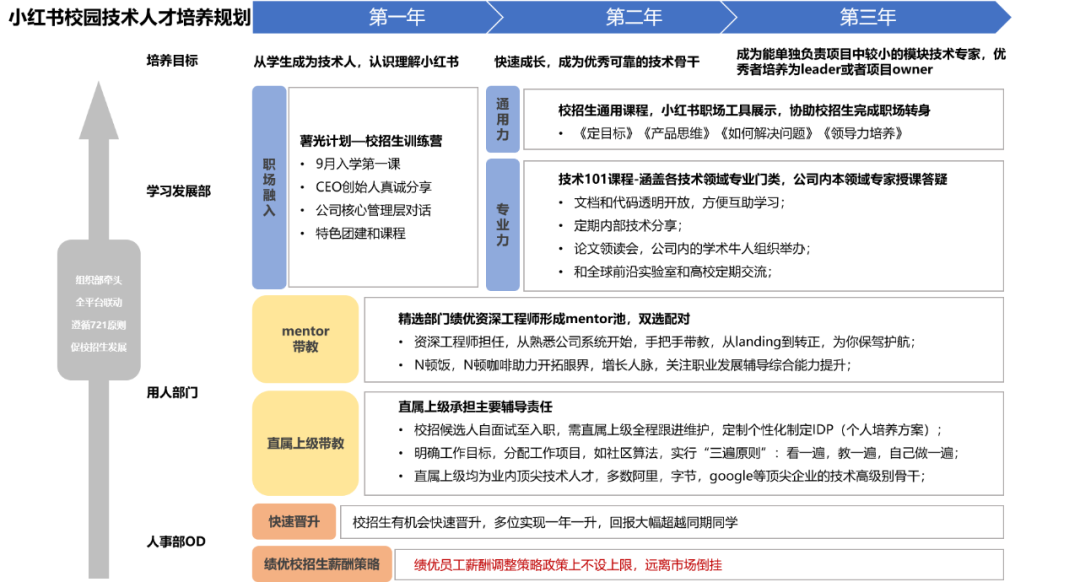Screen dimensions: 1080x582
Task: Click the gray upward arrow shape
Action: point(98,329)
